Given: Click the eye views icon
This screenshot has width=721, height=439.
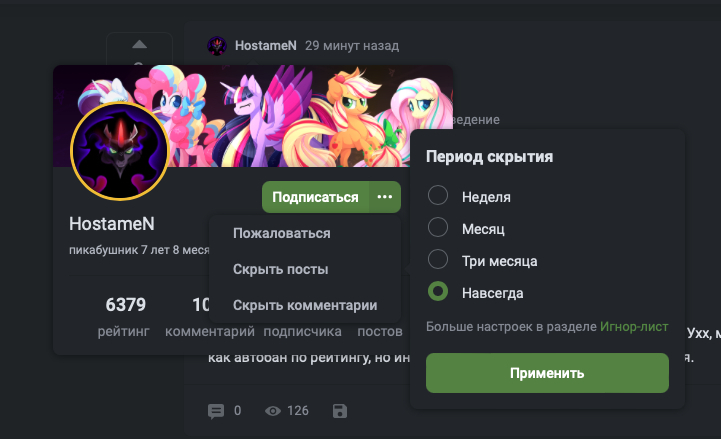Looking at the screenshot, I should point(273,411).
